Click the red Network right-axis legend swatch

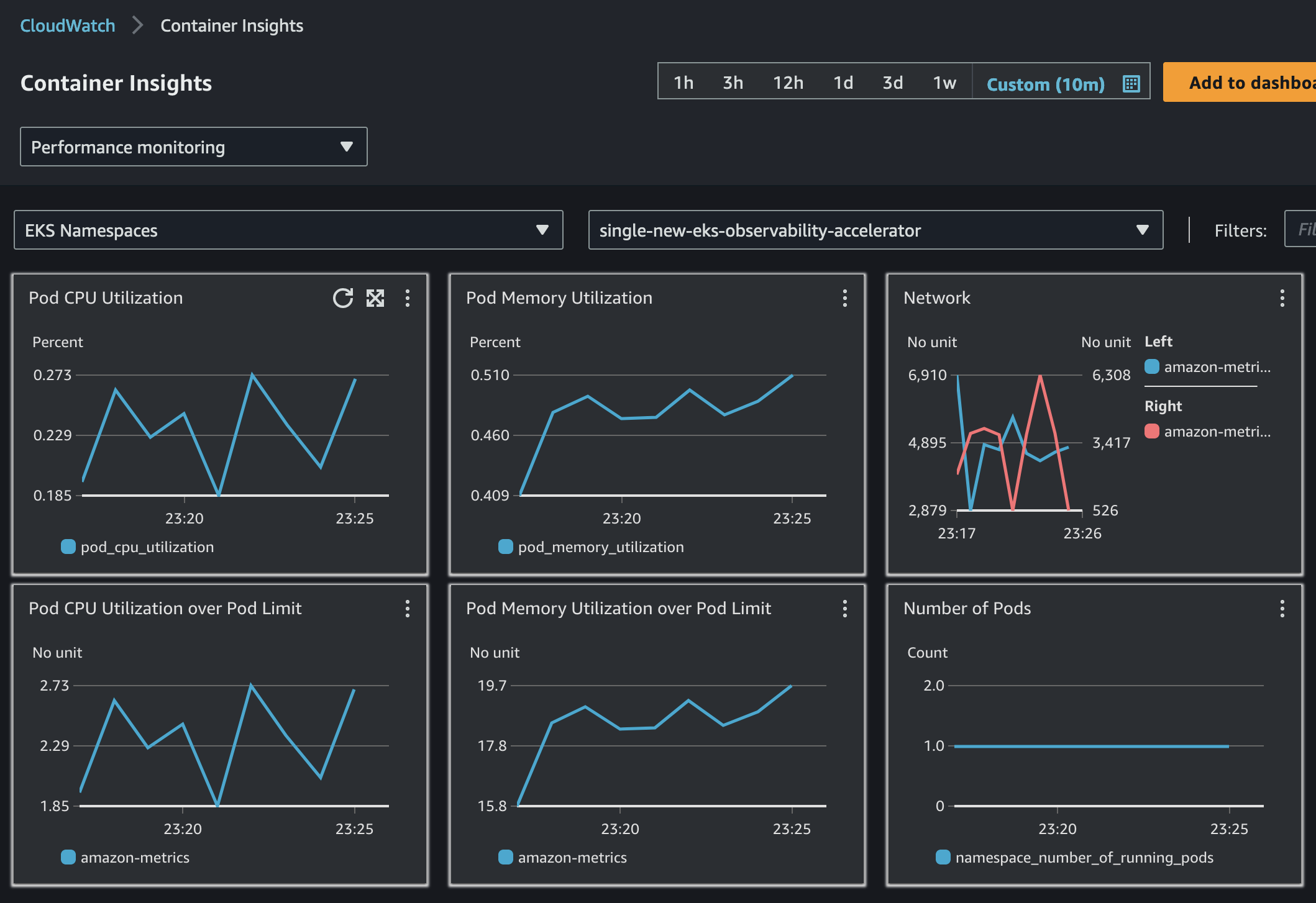[x=1151, y=431]
